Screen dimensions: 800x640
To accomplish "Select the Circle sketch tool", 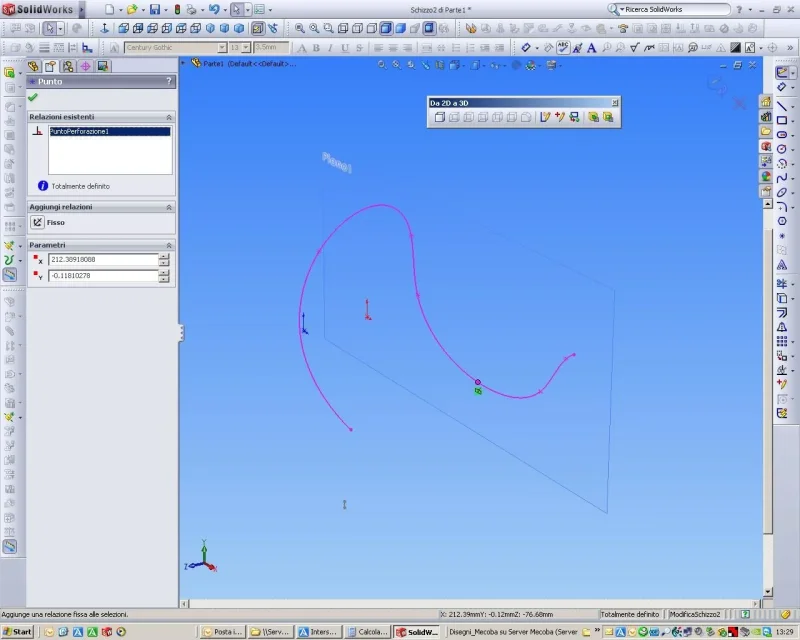I will [781, 149].
